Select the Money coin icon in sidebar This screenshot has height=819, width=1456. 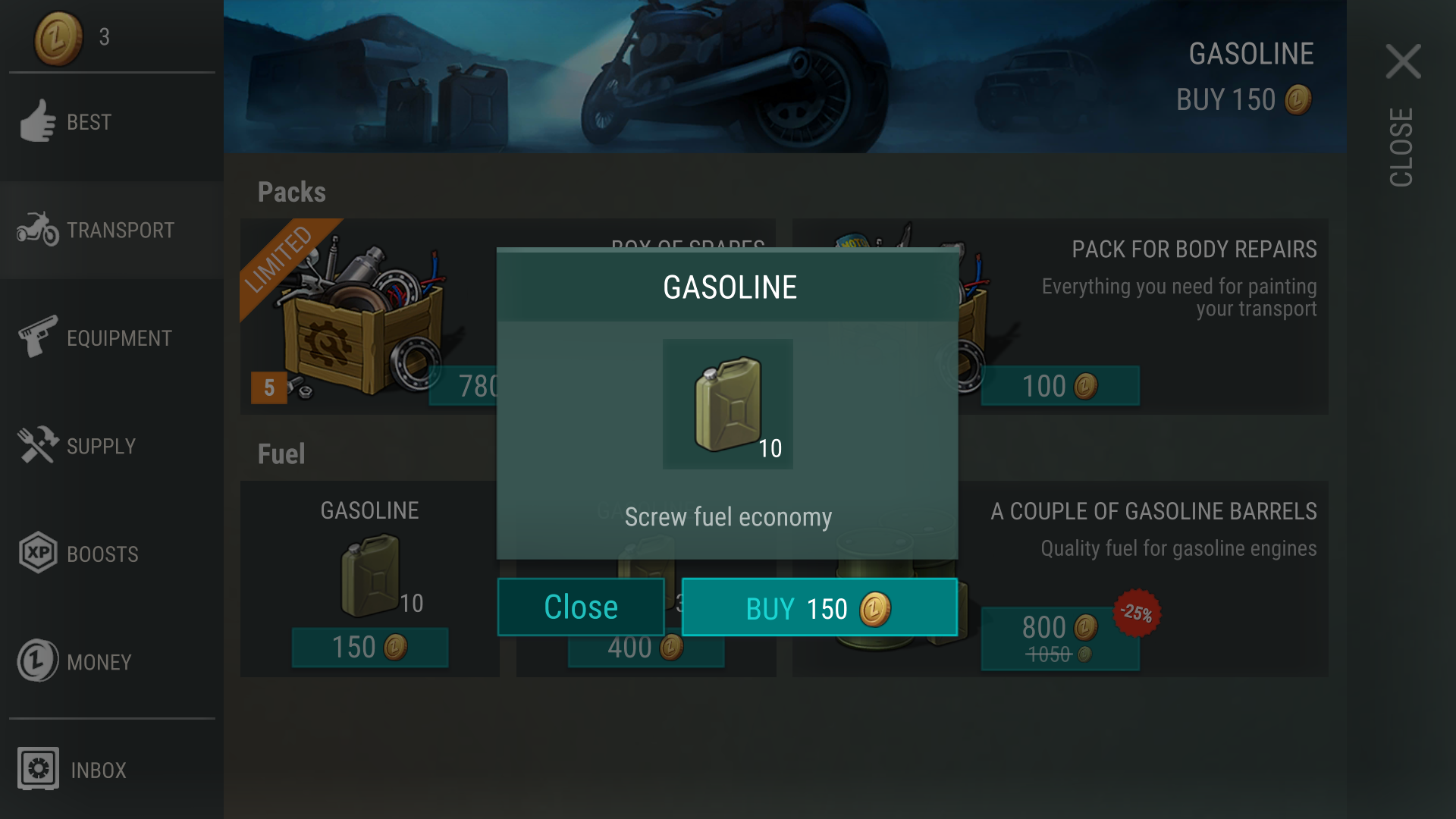pyautogui.click(x=38, y=661)
